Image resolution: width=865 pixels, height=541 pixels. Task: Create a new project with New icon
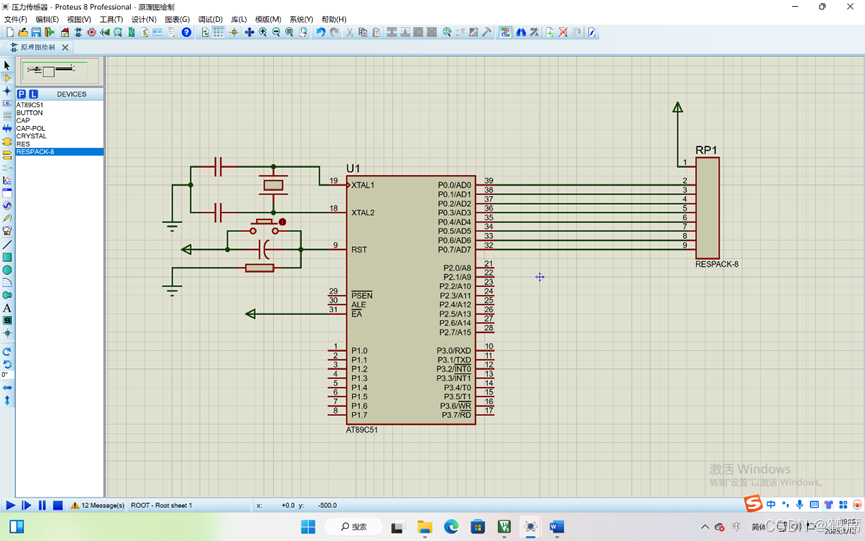(10, 33)
